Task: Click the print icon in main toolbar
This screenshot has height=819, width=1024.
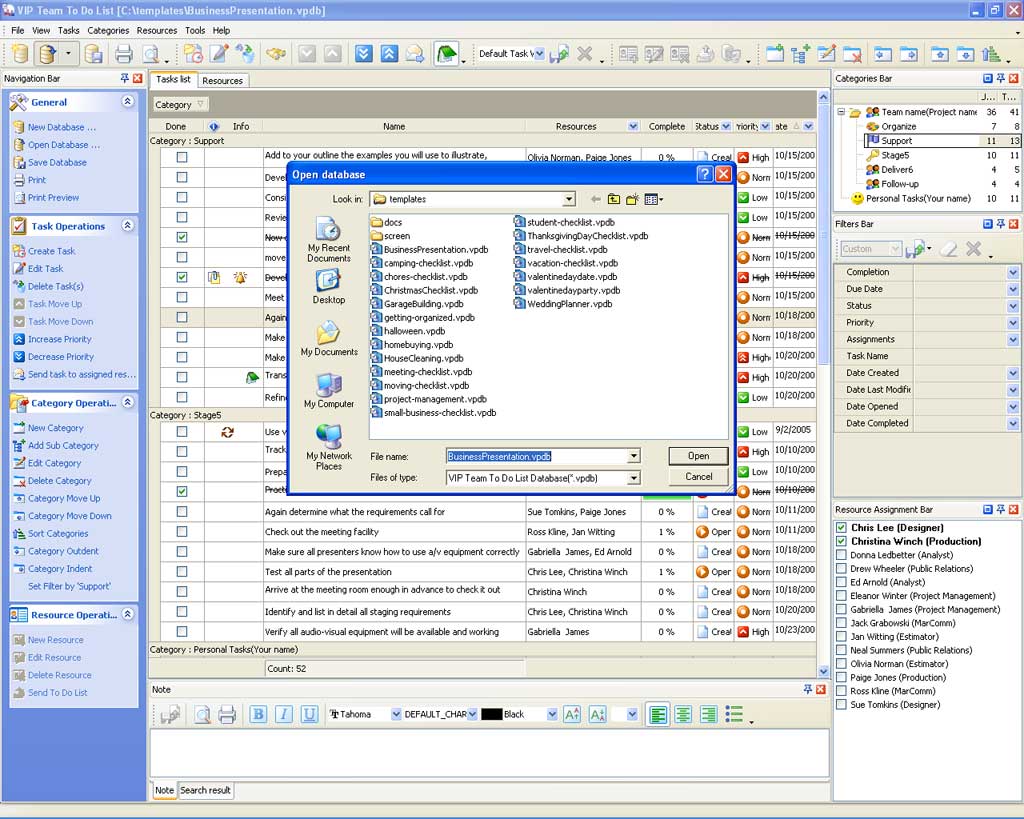Action: (x=123, y=54)
